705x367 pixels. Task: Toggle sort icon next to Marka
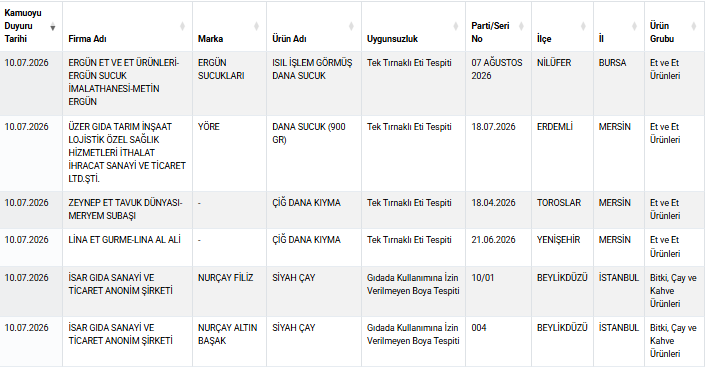(x=256, y=27)
